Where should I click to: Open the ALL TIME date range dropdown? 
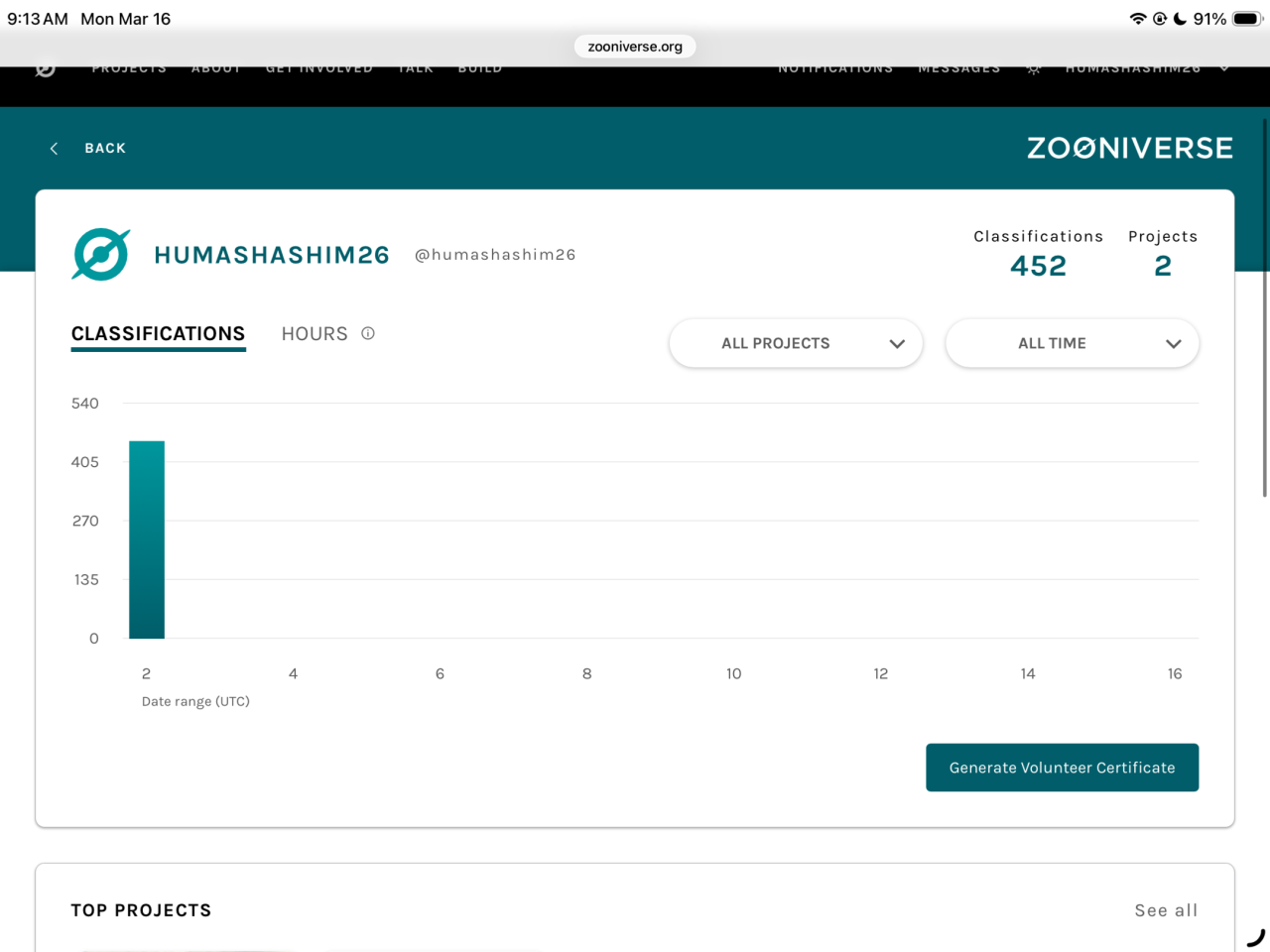point(1073,343)
